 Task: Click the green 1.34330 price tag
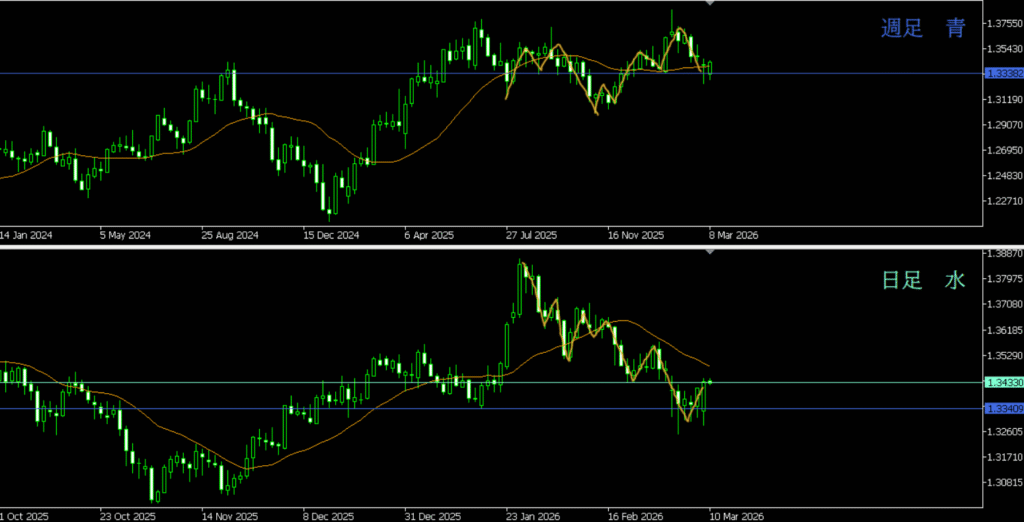point(1003,382)
